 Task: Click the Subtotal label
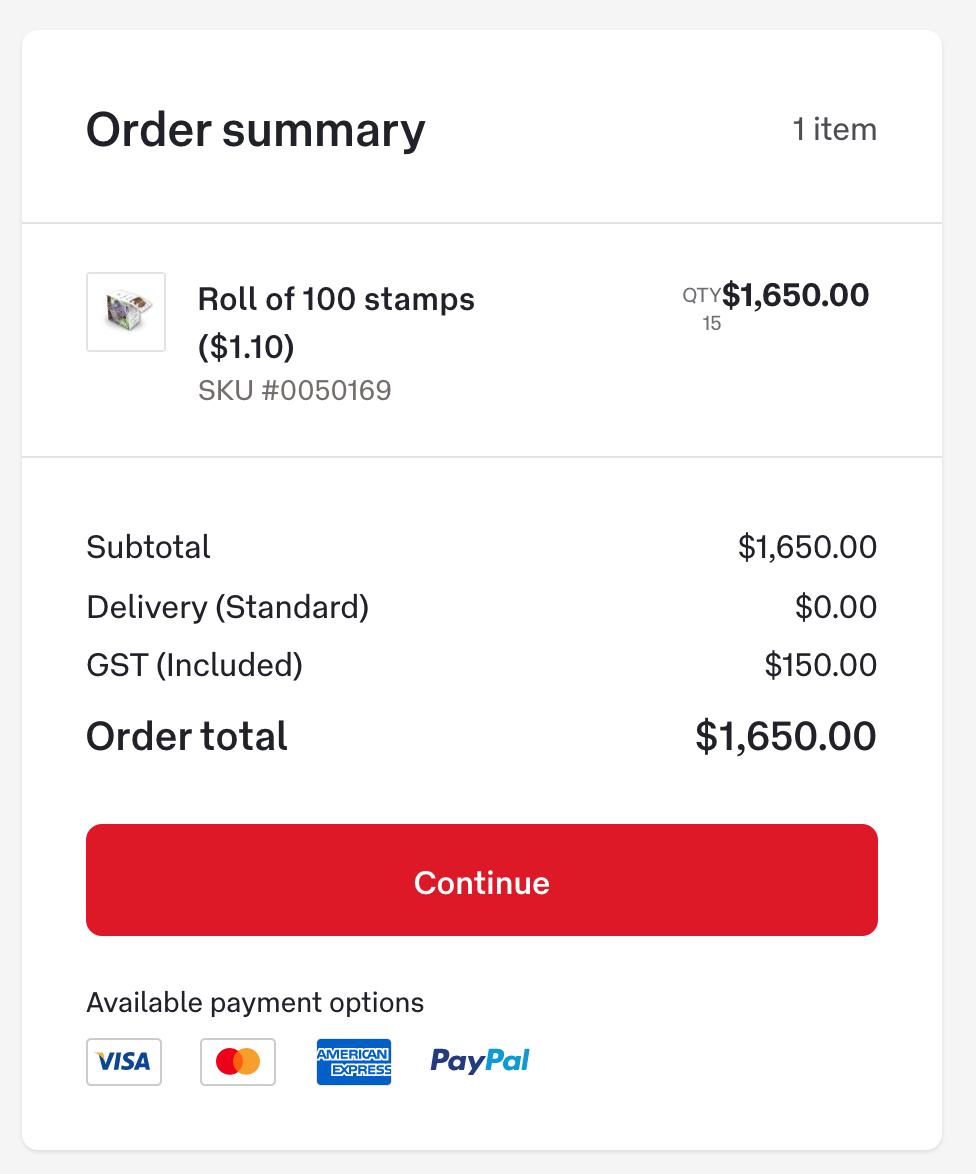149,547
